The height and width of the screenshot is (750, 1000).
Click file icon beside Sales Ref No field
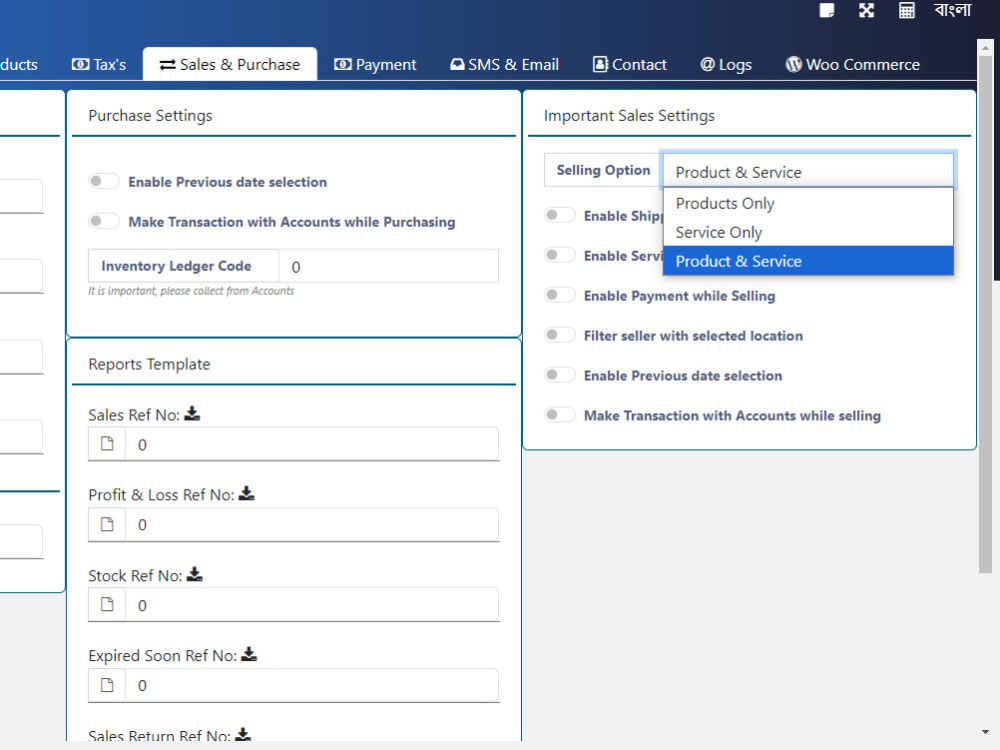pyautogui.click(x=107, y=444)
